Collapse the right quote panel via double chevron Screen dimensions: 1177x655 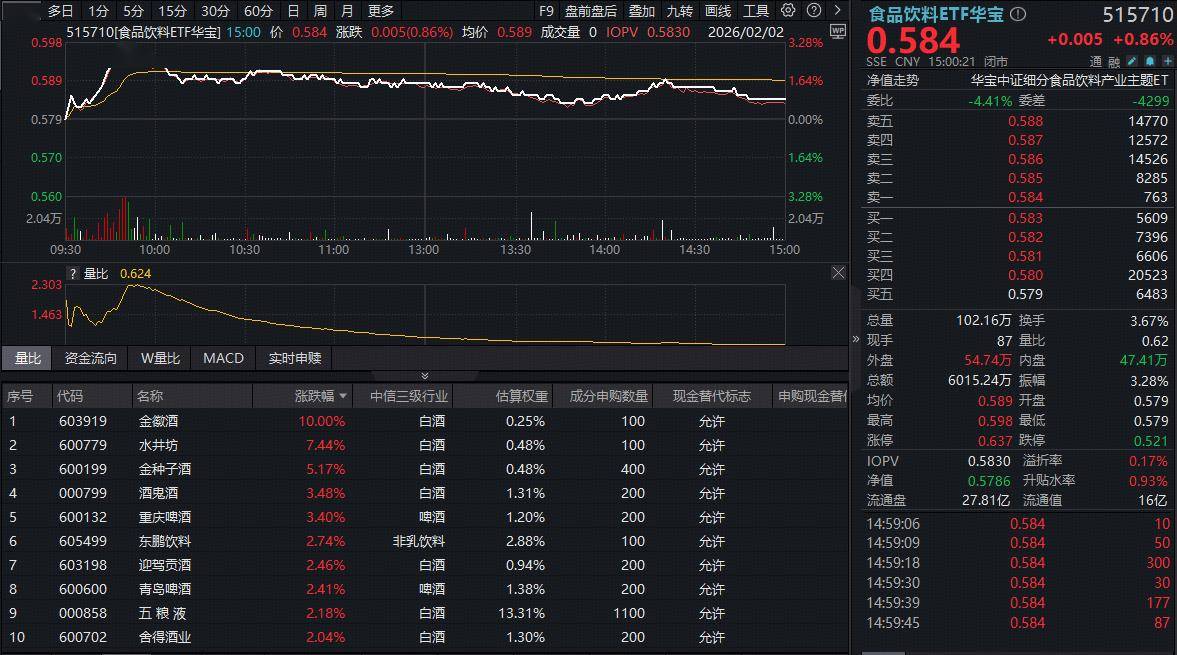pos(855,339)
